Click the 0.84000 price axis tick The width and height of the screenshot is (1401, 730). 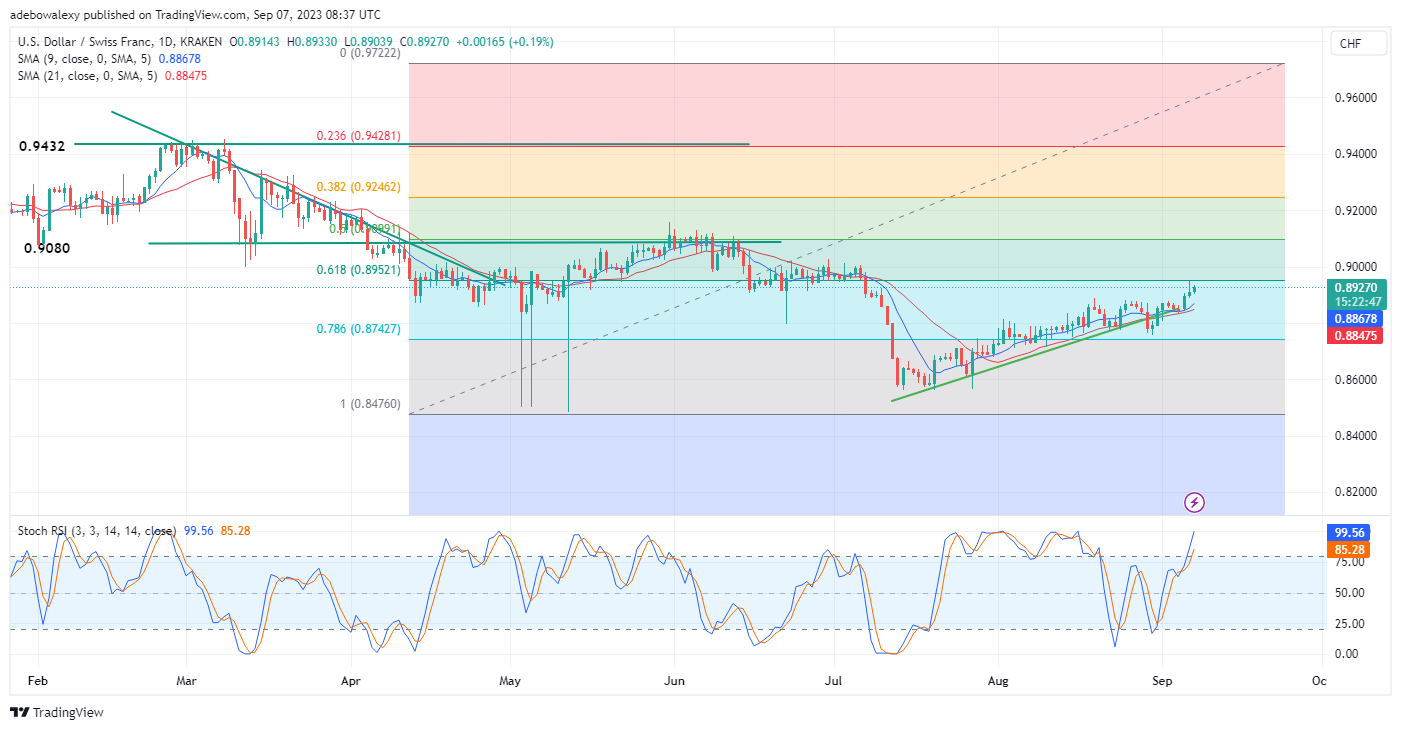(1355, 436)
